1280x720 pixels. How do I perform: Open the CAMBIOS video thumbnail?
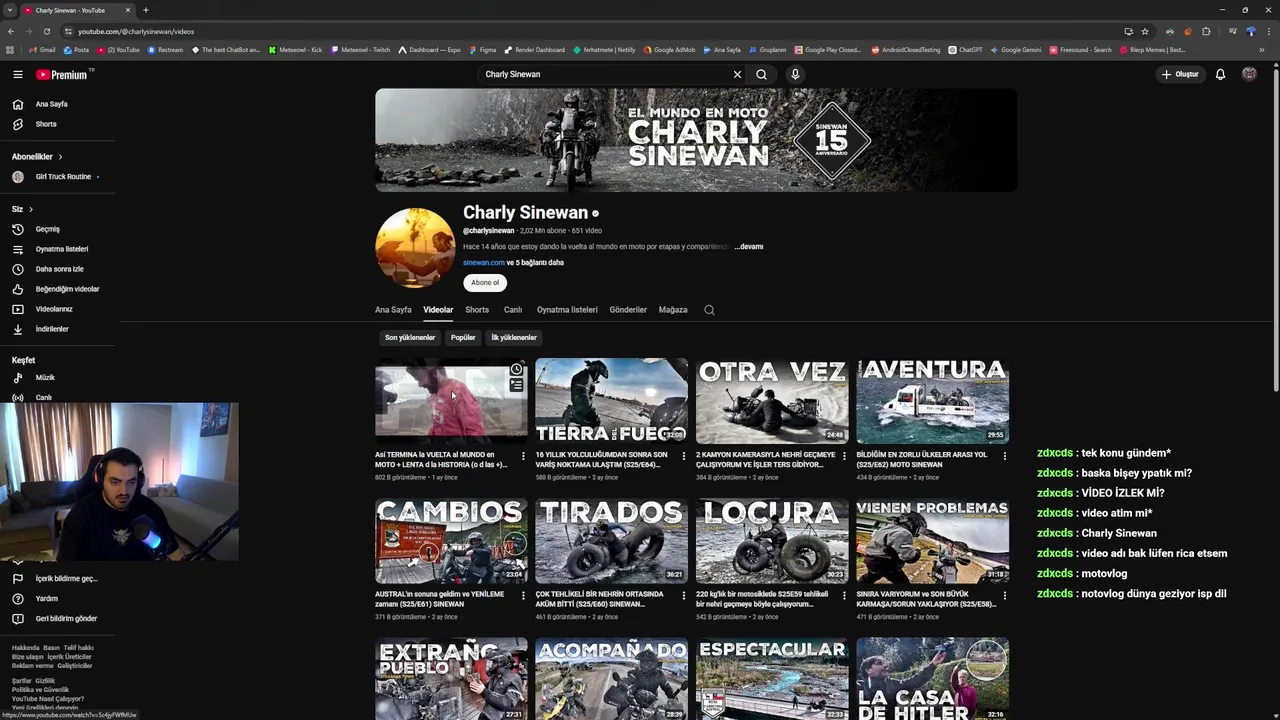coord(451,541)
